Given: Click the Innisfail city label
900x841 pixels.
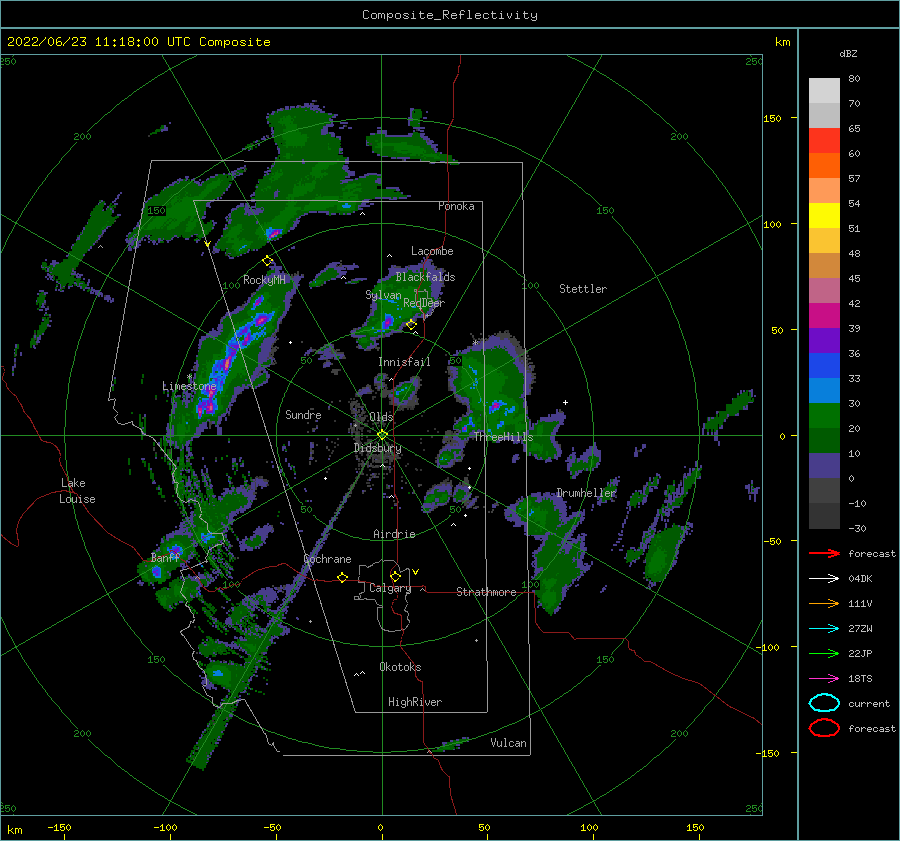Looking at the screenshot, I should tap(404, 362).
